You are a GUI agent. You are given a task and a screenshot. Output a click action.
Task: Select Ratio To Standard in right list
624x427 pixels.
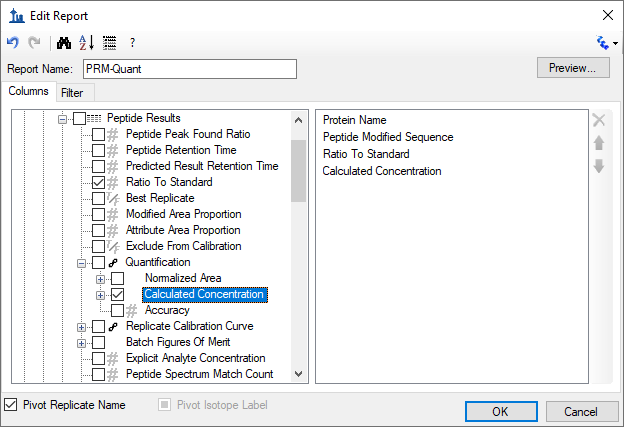[366, 154]
